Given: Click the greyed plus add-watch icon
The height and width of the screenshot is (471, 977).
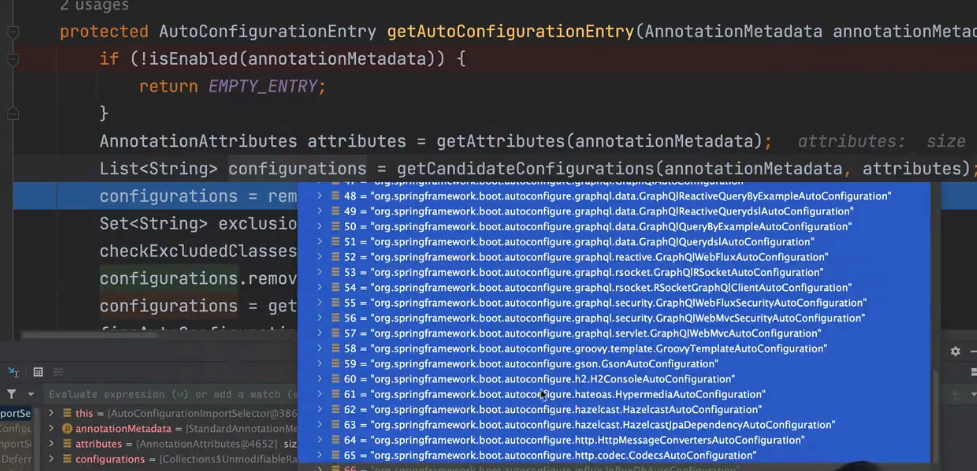Looking at the screenshot, I should [x=955, y=394].
